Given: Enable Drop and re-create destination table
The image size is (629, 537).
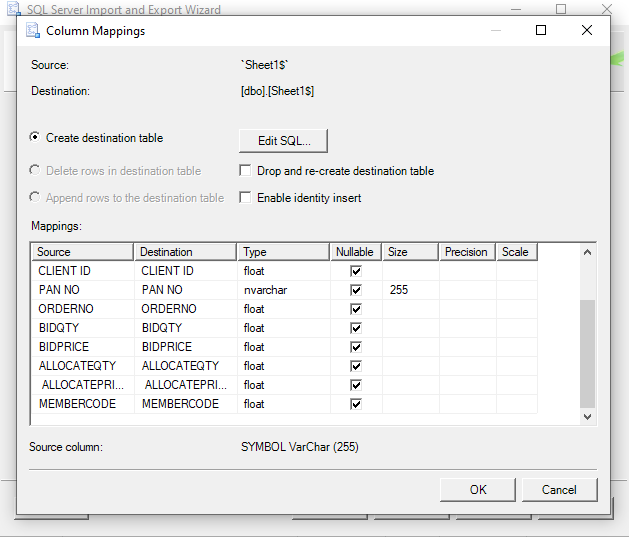Looking at the screenshot, I should point(245,171).
